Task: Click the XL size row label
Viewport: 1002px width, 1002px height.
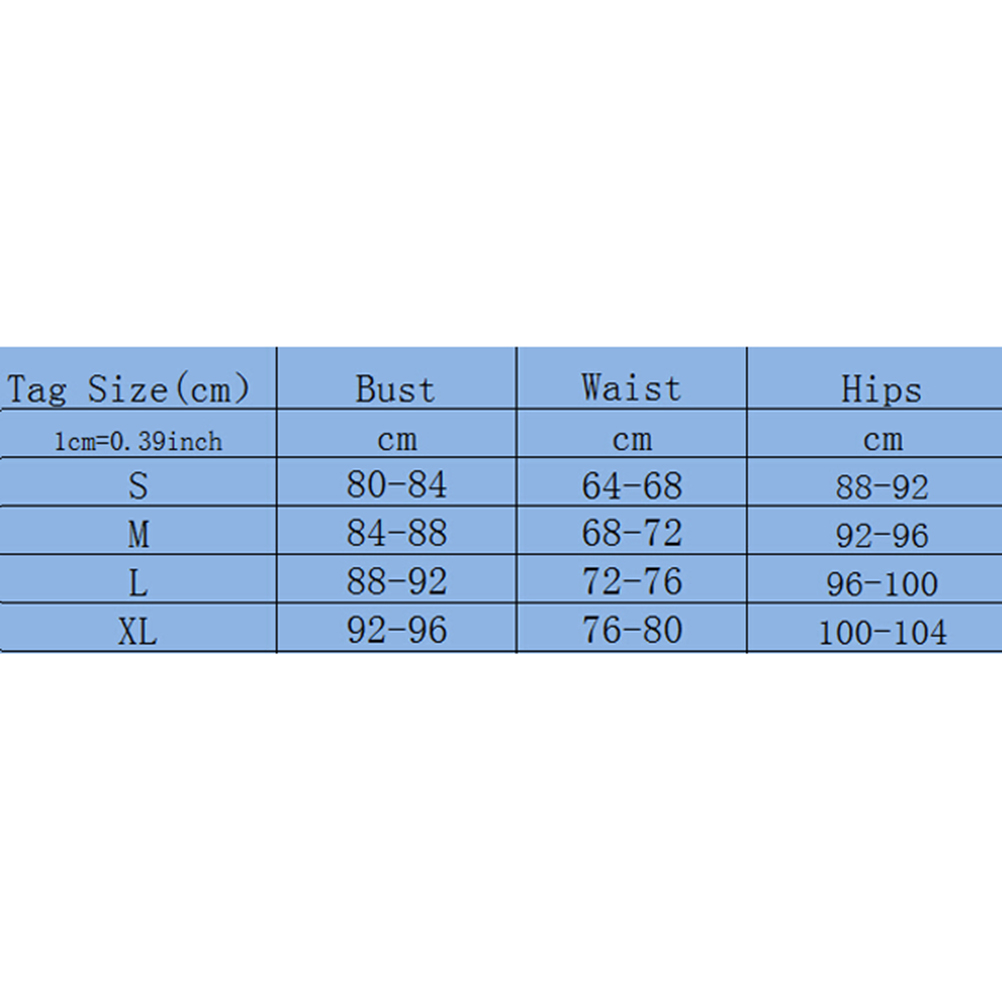Action: coord(138,630)
